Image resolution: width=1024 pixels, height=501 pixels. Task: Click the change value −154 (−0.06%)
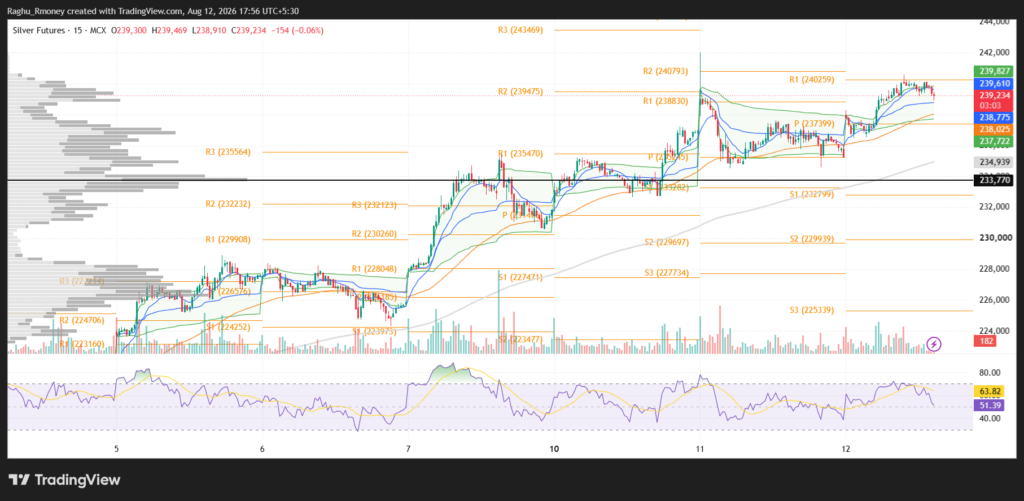(296, 31)
